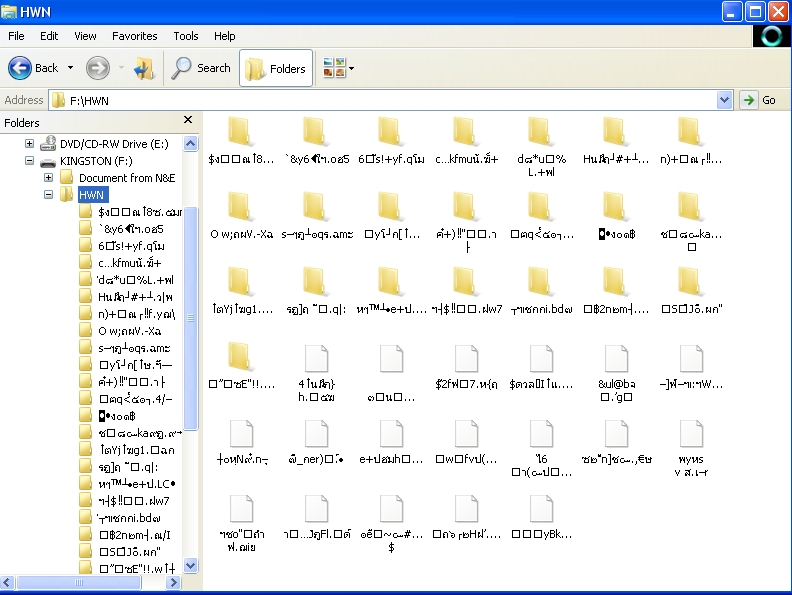
Task: Click the green Forward arrow button
Action: 97,68
